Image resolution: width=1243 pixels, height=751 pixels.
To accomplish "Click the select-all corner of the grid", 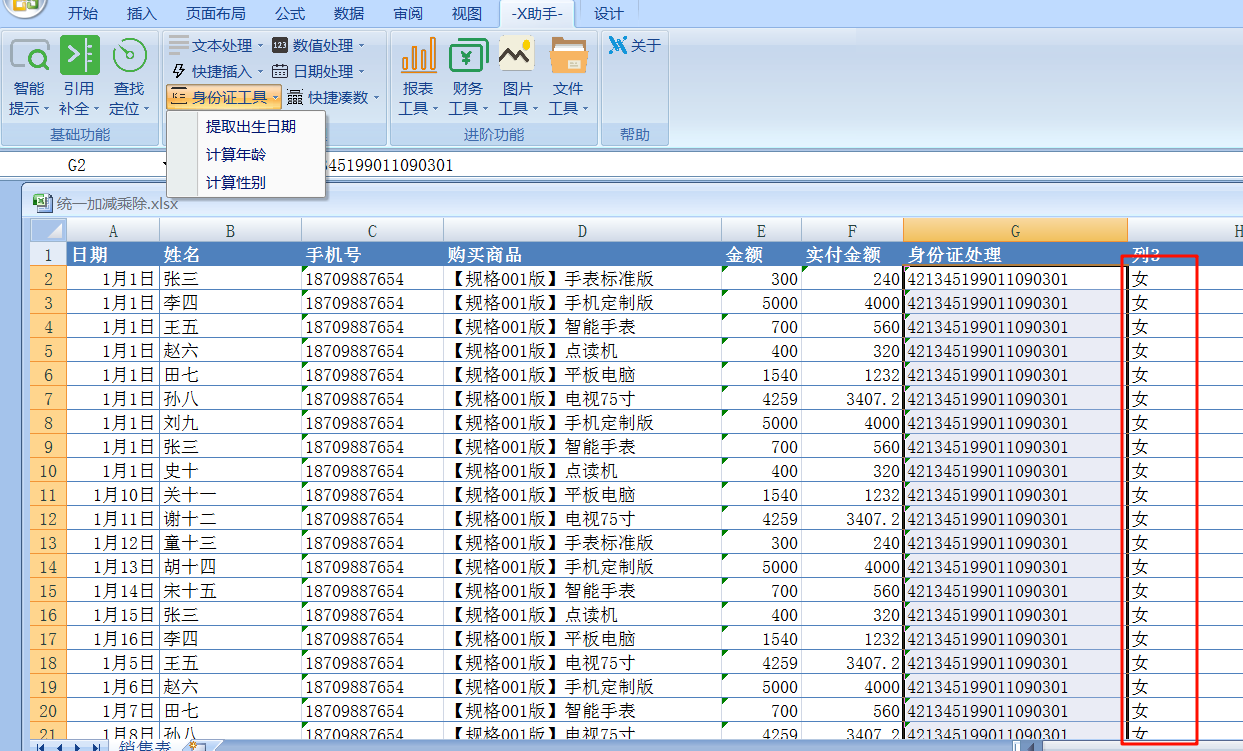I will point(48,230).
